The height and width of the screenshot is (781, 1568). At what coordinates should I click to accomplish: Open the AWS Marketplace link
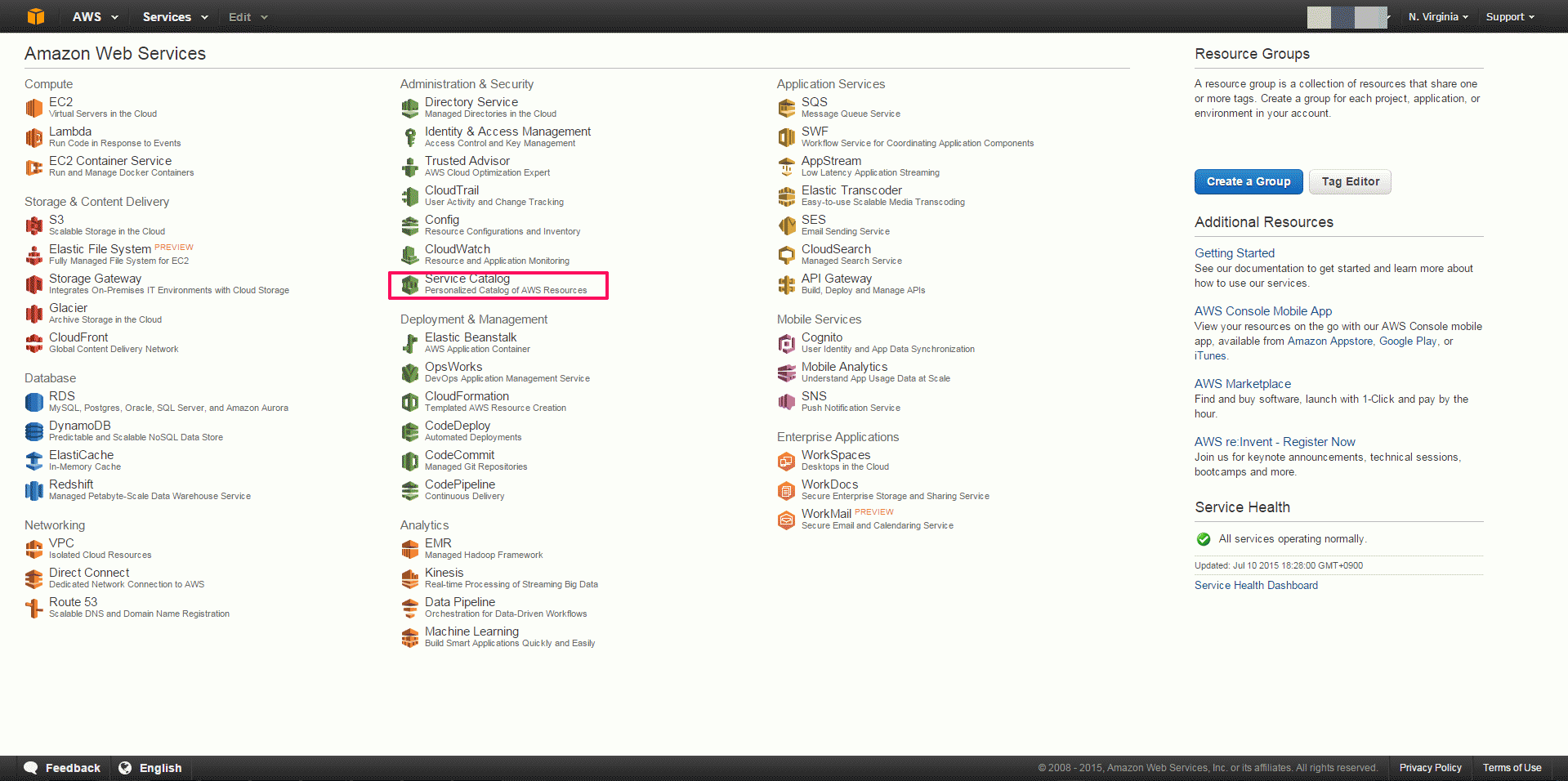point(1243,384)
